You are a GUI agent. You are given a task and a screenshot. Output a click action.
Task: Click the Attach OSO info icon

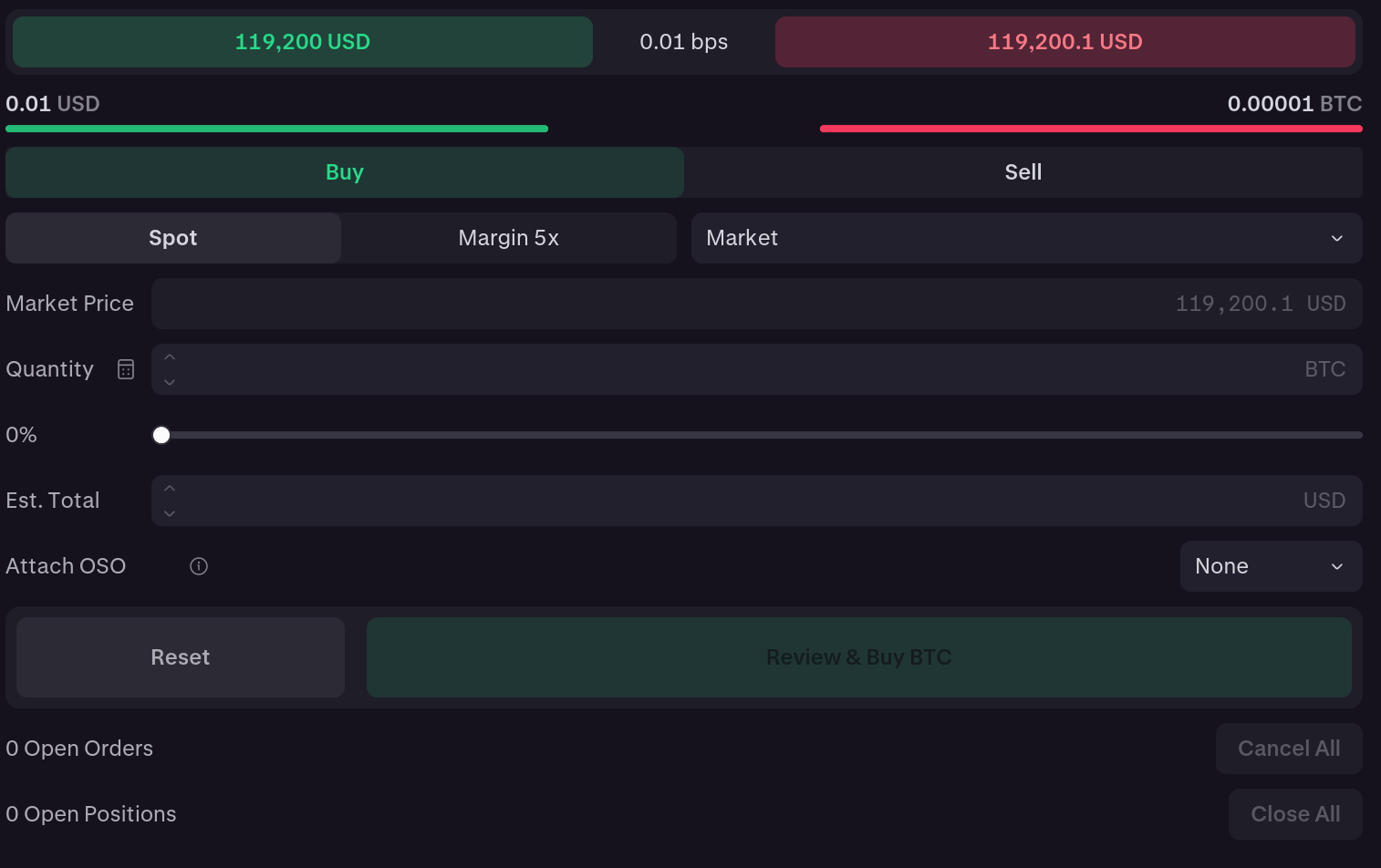(x=198, y=565)
